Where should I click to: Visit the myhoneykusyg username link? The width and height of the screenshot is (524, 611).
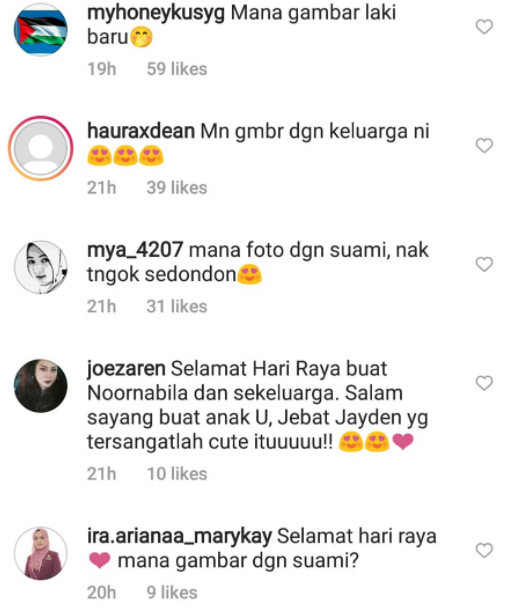tap(156, 14)
